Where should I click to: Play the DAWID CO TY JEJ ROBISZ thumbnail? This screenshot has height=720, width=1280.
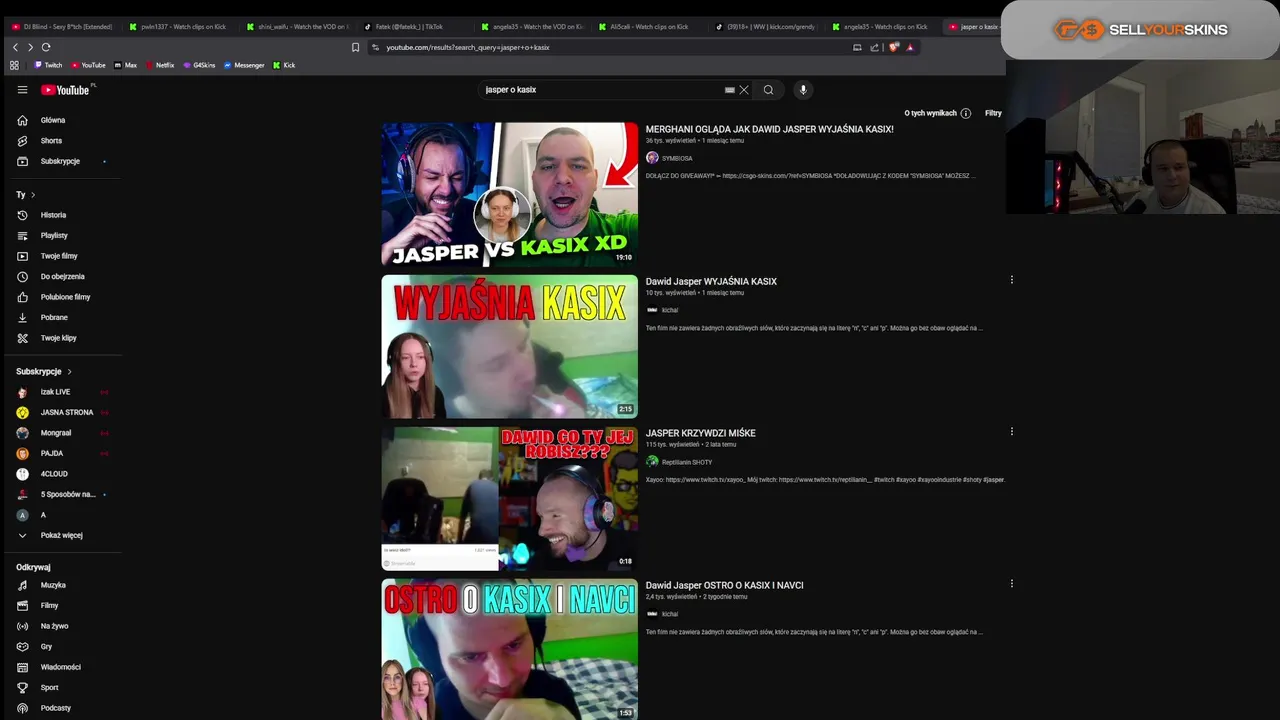click(509, 498)
